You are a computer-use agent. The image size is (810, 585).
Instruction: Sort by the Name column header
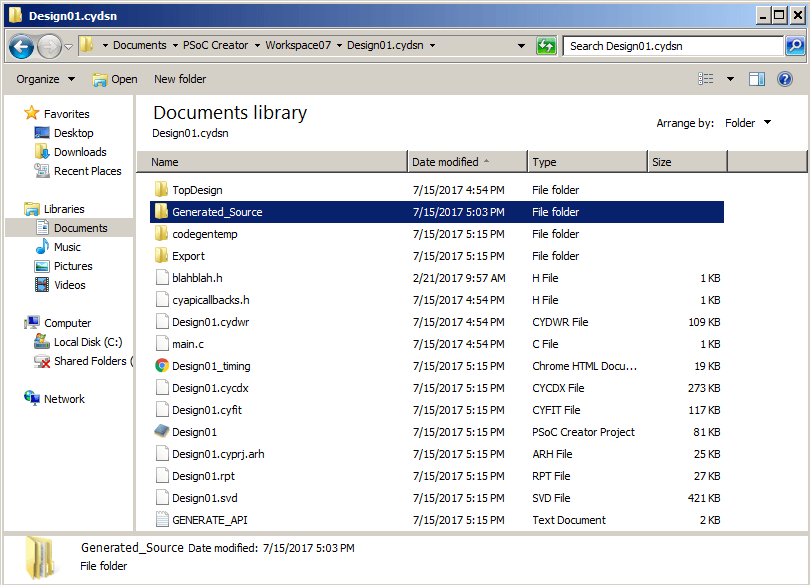pyautogui.click(x=272, y=162)
